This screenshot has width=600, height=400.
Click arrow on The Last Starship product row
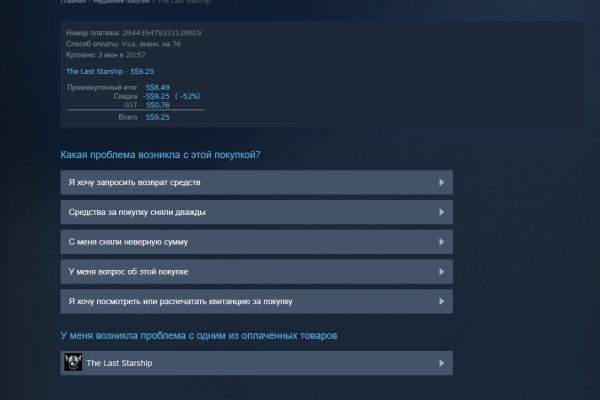tap(442, 363)
